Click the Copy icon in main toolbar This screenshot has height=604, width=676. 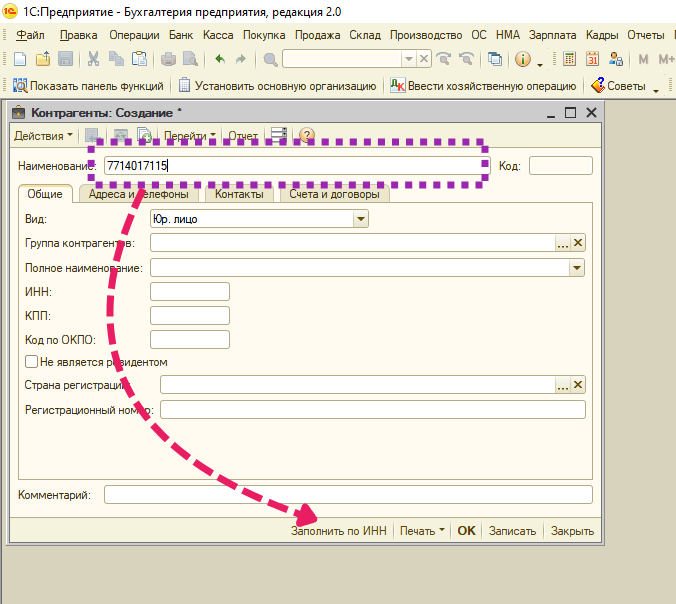116,59
